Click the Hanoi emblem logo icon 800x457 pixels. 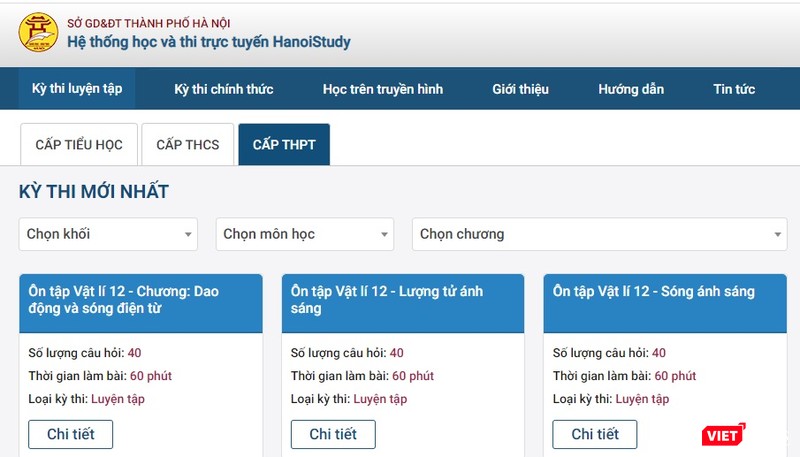[x=39, y=32]
